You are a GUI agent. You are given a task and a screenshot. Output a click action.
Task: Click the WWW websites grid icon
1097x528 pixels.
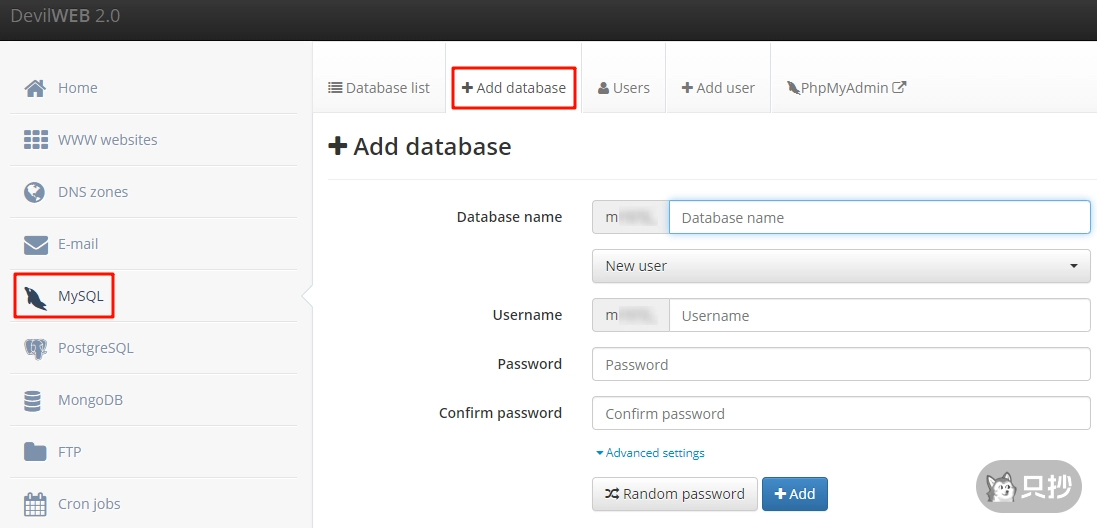coord(35,140)
